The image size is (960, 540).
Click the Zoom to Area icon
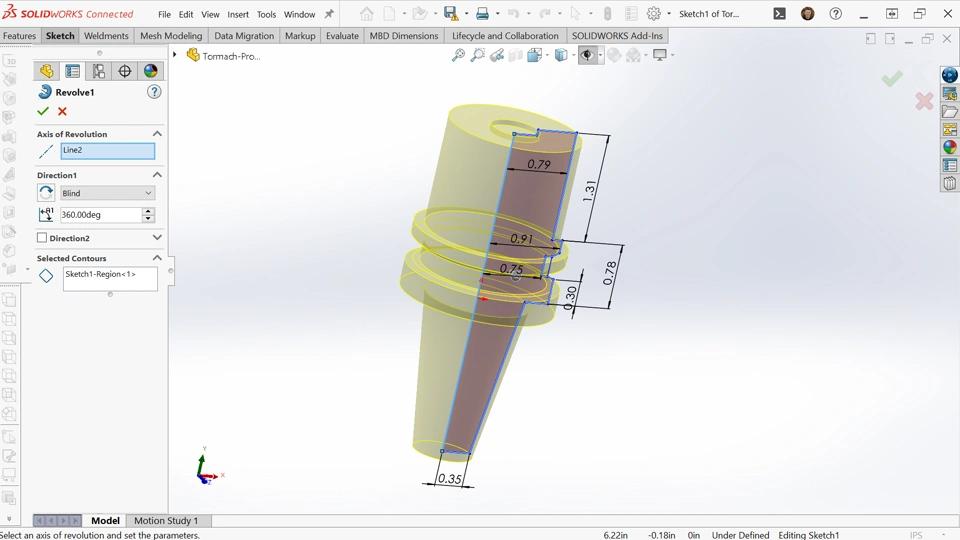click(477, 56)
